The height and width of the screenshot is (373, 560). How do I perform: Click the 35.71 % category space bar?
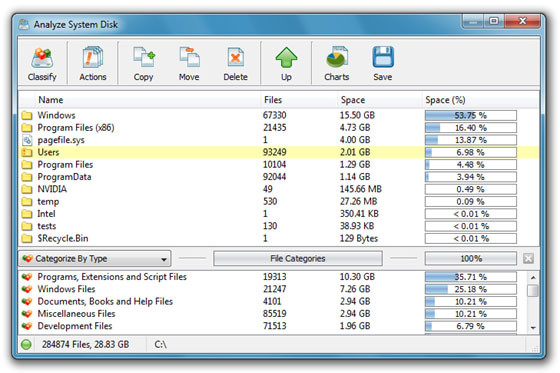(471, 277)
